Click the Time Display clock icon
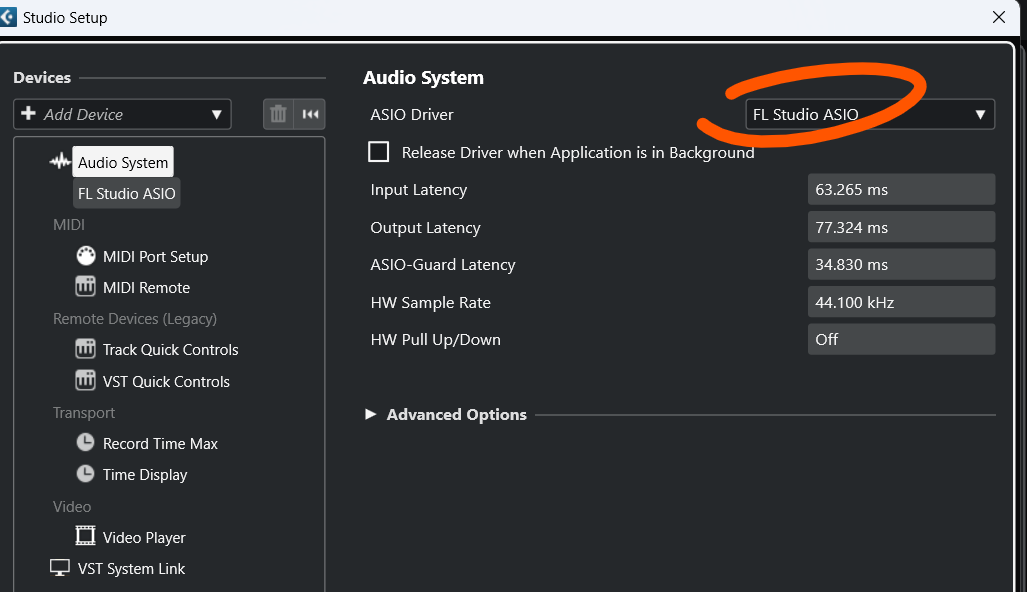The image size is (1027, 592). point(85,473)
